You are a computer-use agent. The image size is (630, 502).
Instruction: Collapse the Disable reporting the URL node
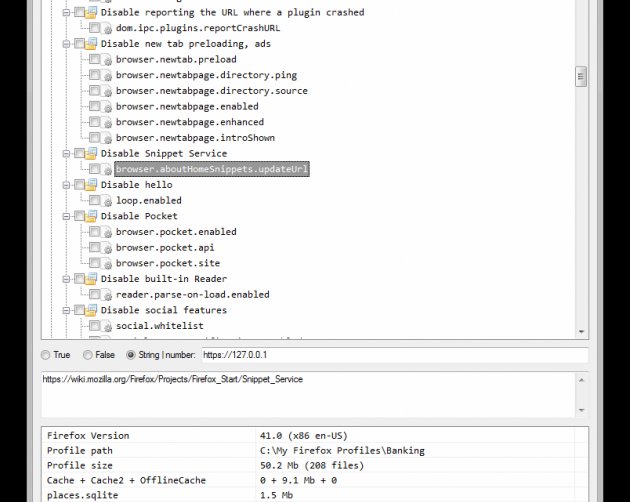click(66, 12)
